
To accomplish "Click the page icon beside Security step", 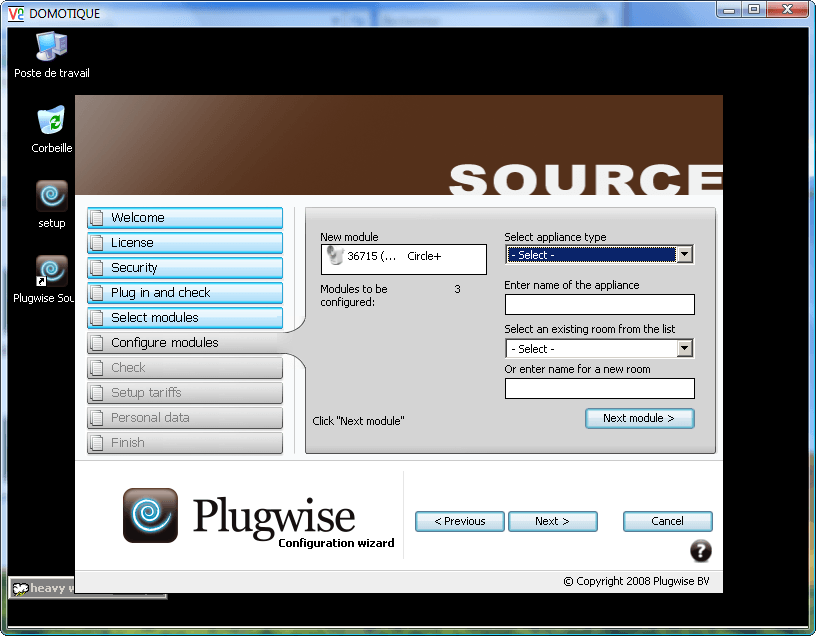I will pyautogui.click(x=97, y=268).
